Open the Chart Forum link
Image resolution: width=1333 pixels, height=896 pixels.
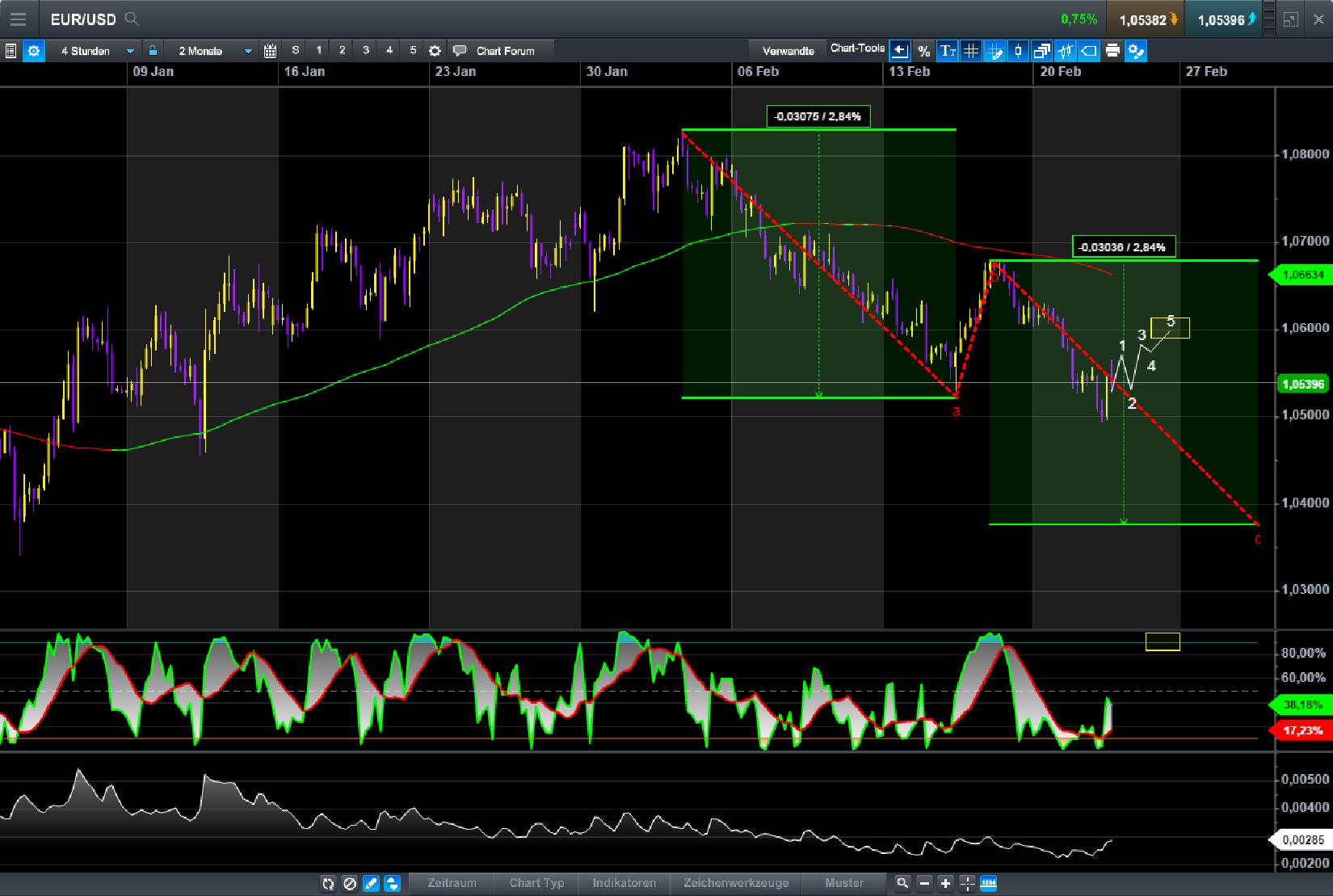click(x=505, y=51)
